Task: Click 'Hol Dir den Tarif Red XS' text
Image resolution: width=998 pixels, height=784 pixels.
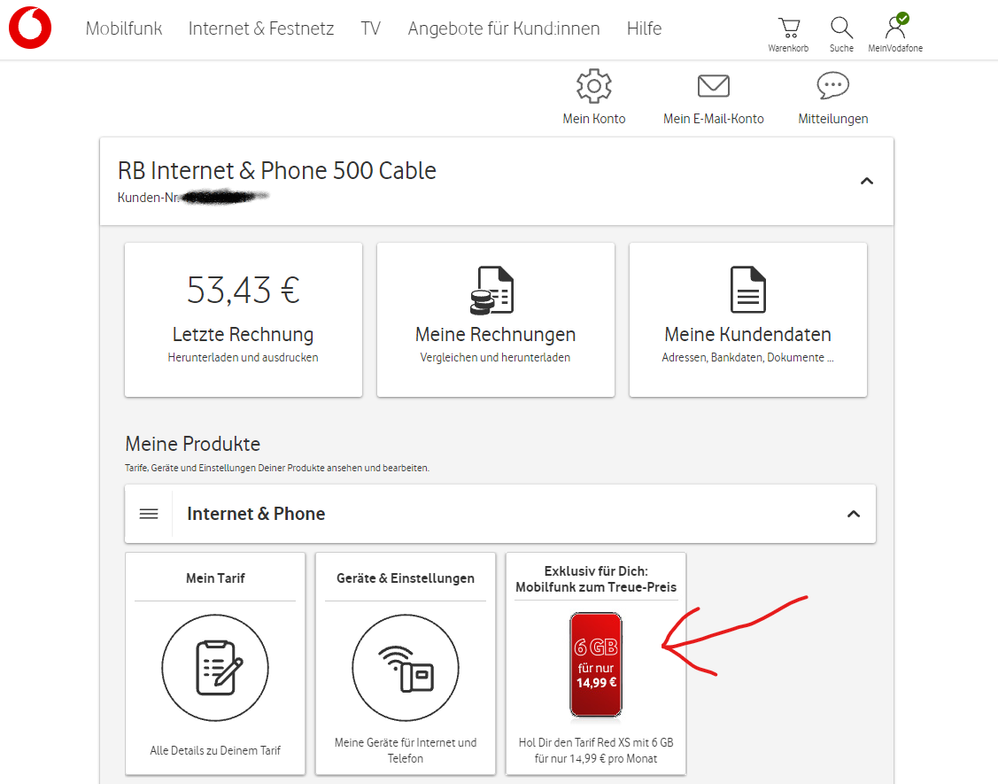Action: pos(596,750)
